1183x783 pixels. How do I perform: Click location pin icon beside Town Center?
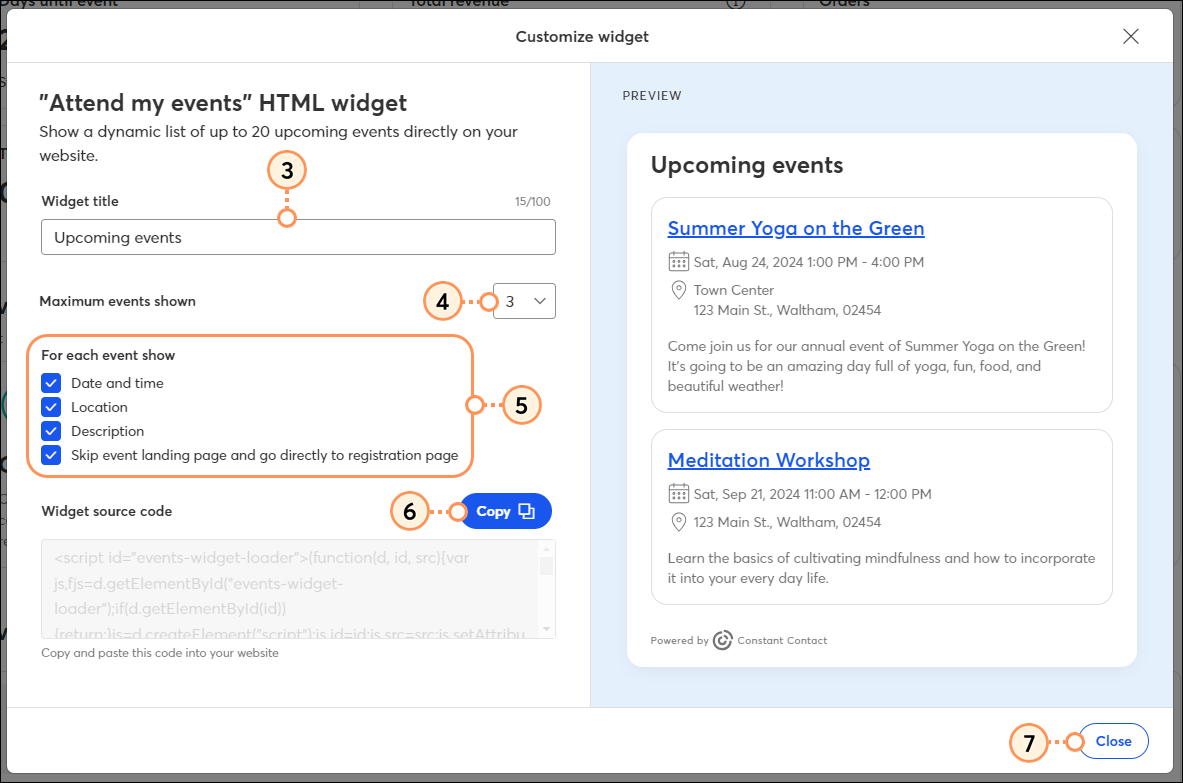(x=678, y=290)
